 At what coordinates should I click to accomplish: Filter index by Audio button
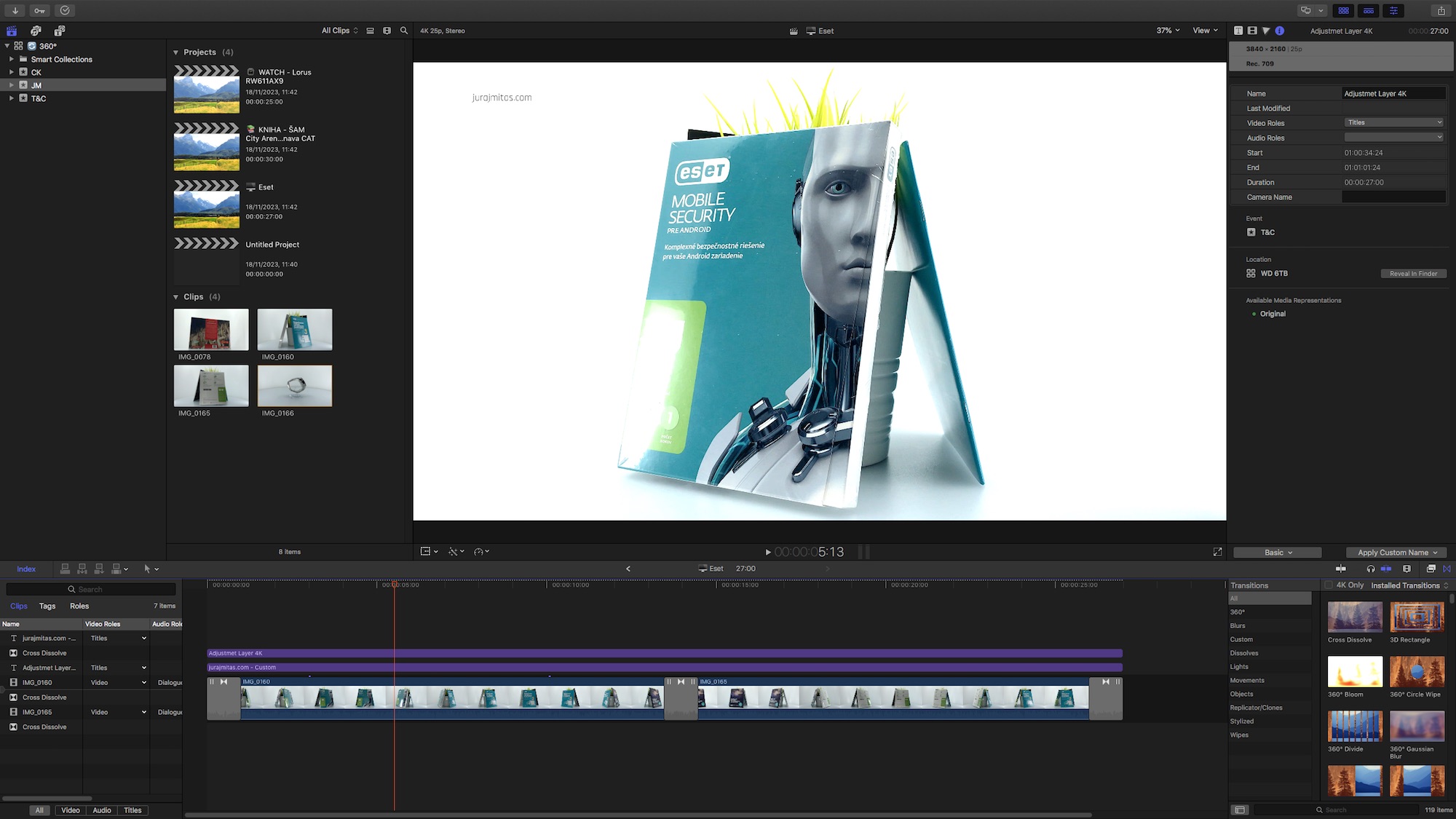[x=102, y=810]
